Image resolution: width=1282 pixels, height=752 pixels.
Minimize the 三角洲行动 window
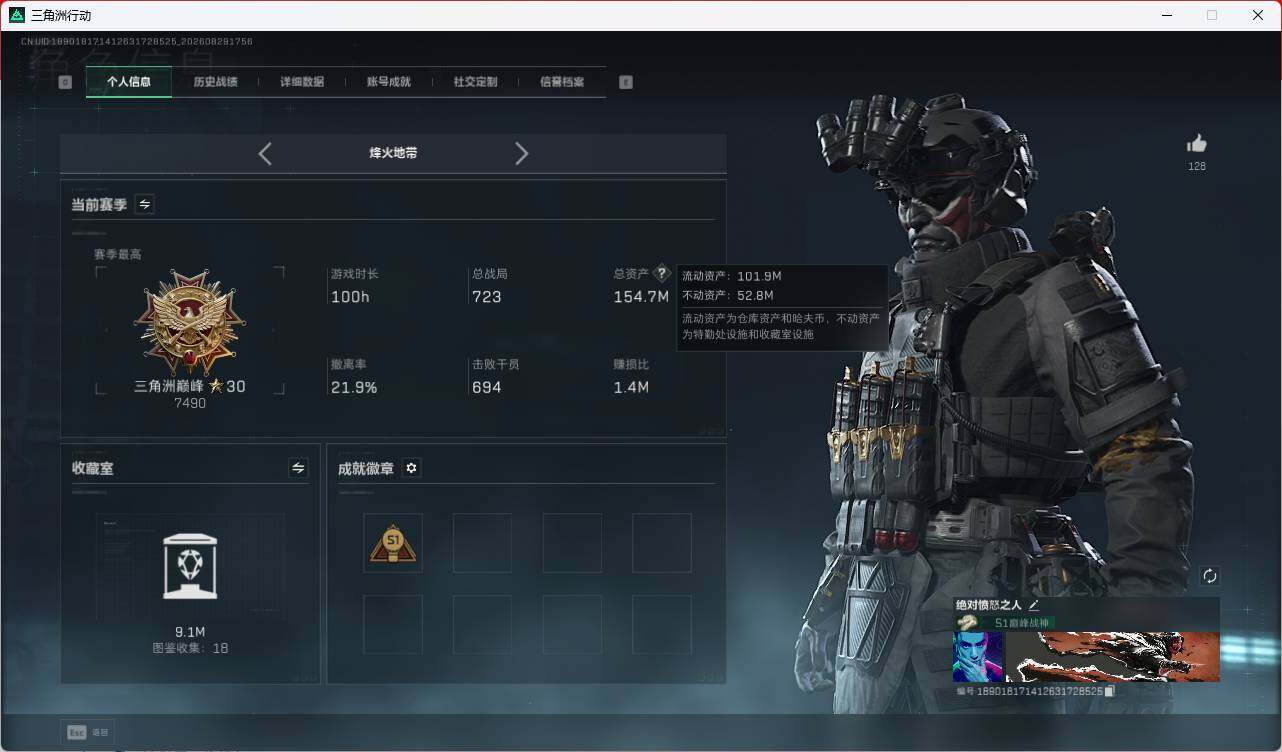click(1167, 15)
